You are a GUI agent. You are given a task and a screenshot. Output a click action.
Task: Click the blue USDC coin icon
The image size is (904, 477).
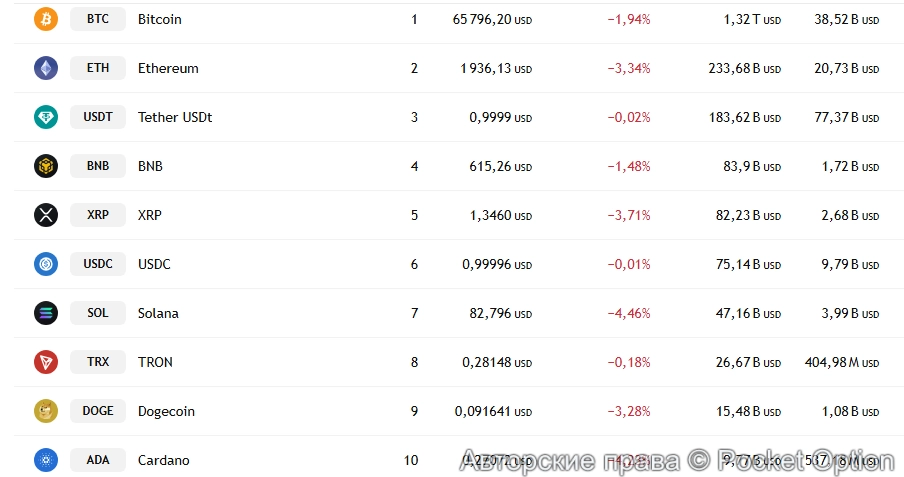coord(46,264)
